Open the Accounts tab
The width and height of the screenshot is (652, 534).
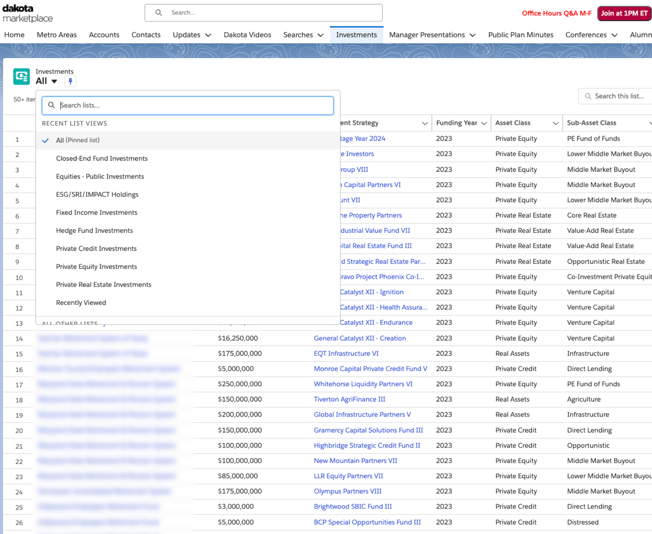(x=104, y=35)
